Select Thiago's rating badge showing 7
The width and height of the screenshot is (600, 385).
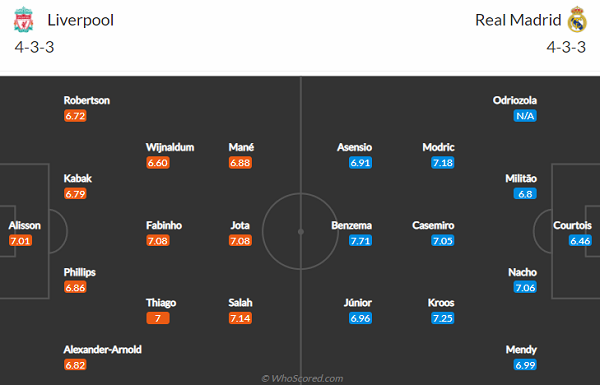pos(158,318)
